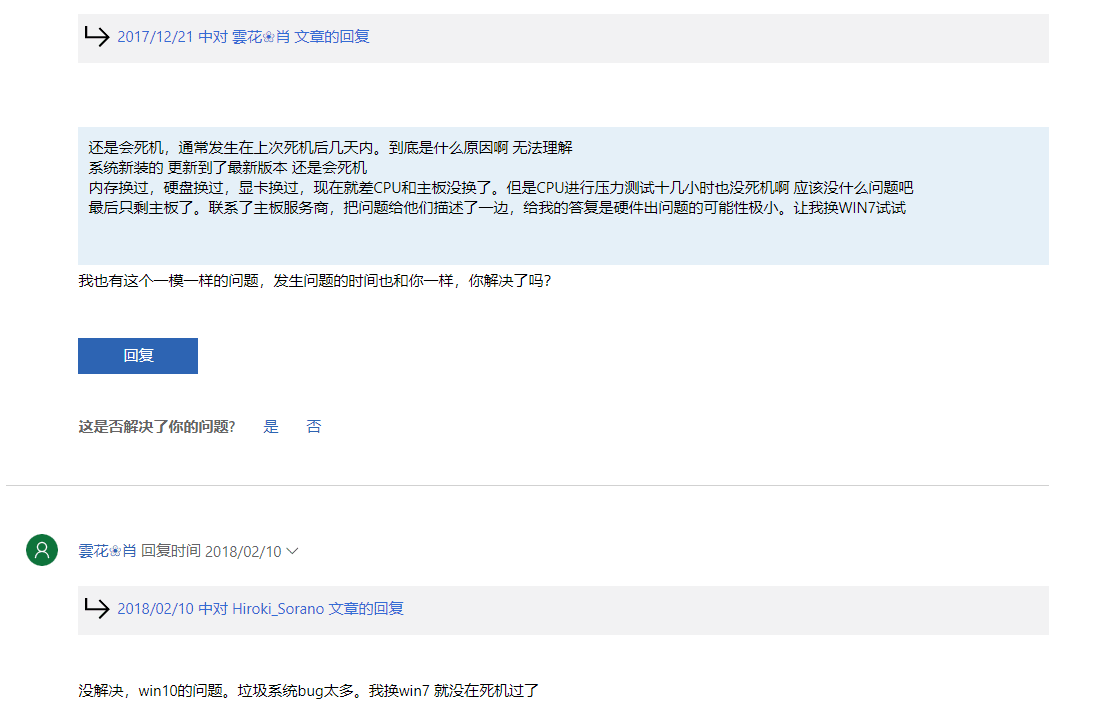
Task: Click the quoted line starting with 内存换过
Action: pyautogui.click(x=500, y=188)
